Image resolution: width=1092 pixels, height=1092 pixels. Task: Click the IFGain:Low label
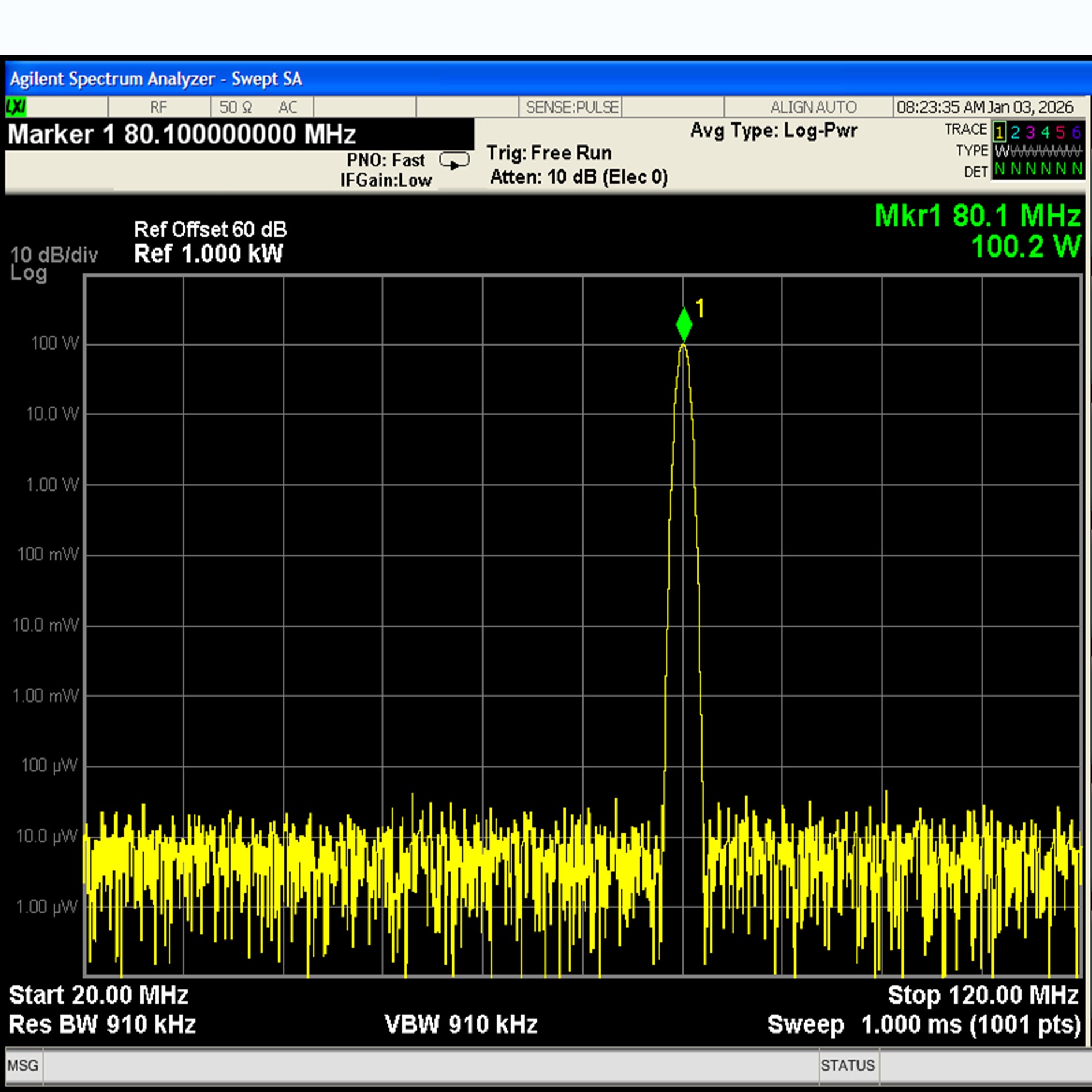pos(385,180)
